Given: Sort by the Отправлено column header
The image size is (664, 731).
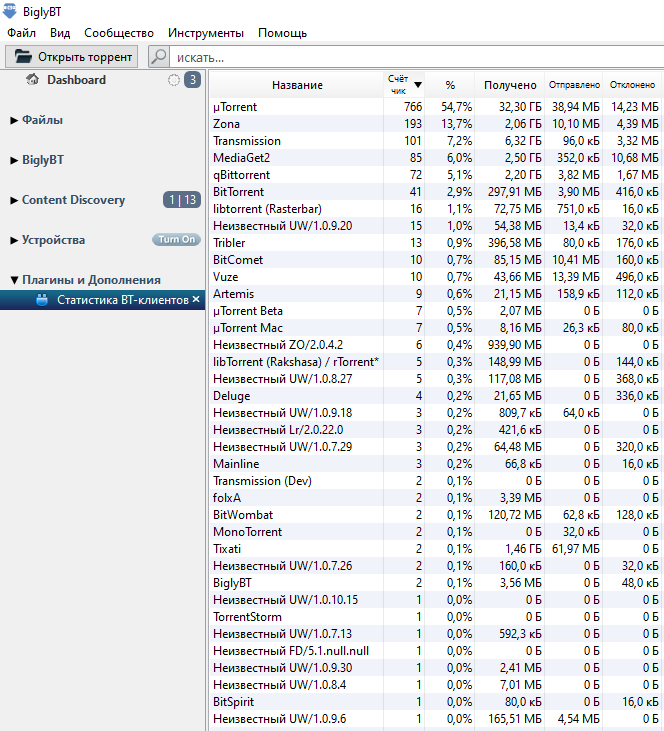Looking at the screenshot, I should (574, 85).
